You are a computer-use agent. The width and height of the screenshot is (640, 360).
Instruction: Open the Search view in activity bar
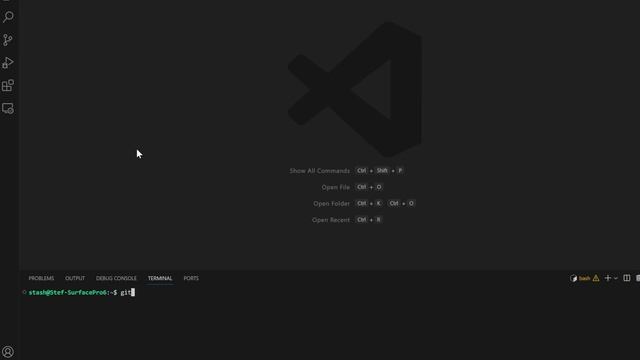[x=8, y=17]
